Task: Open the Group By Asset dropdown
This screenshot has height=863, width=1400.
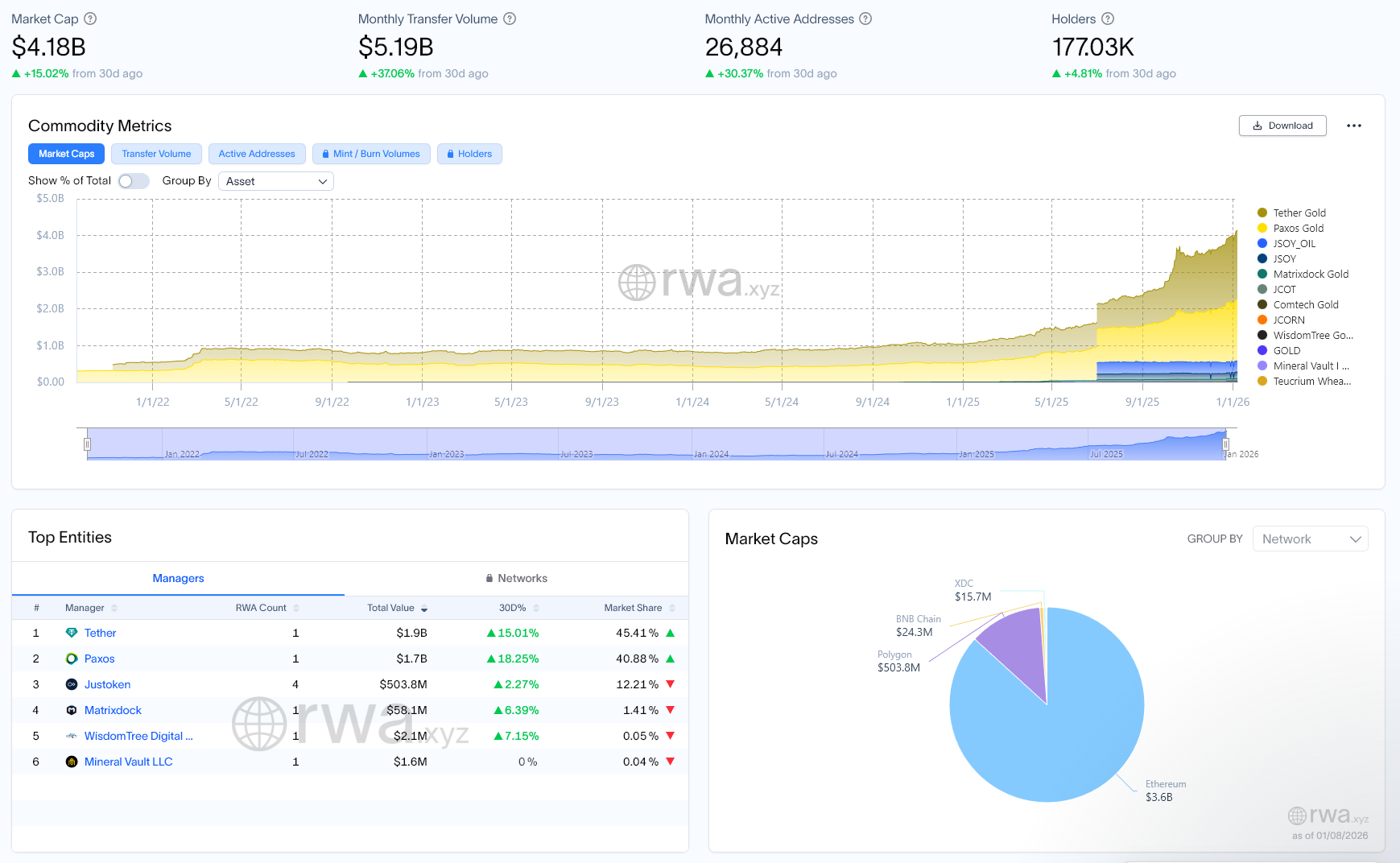Action: [275, 180]
